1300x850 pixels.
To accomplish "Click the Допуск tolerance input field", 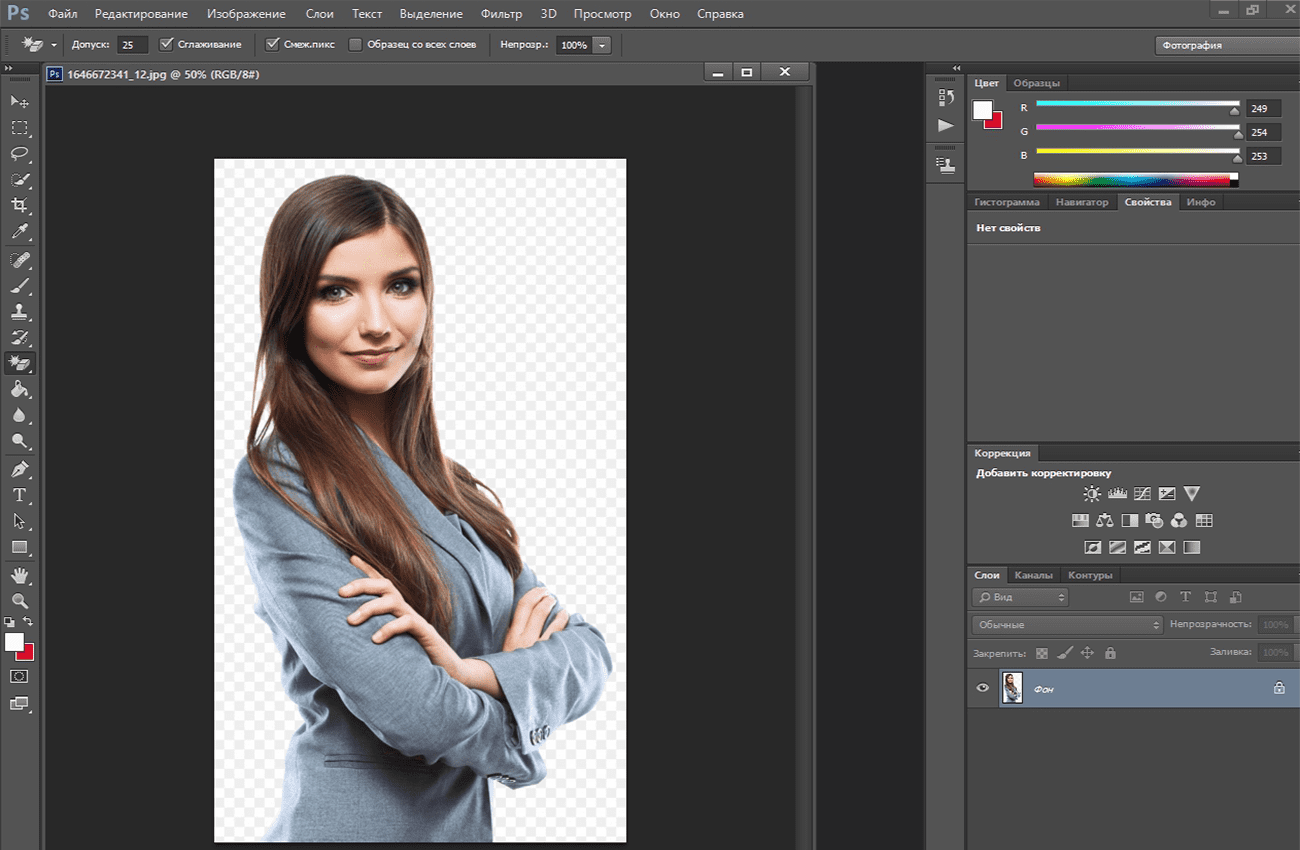I will (x=132, y=45).
